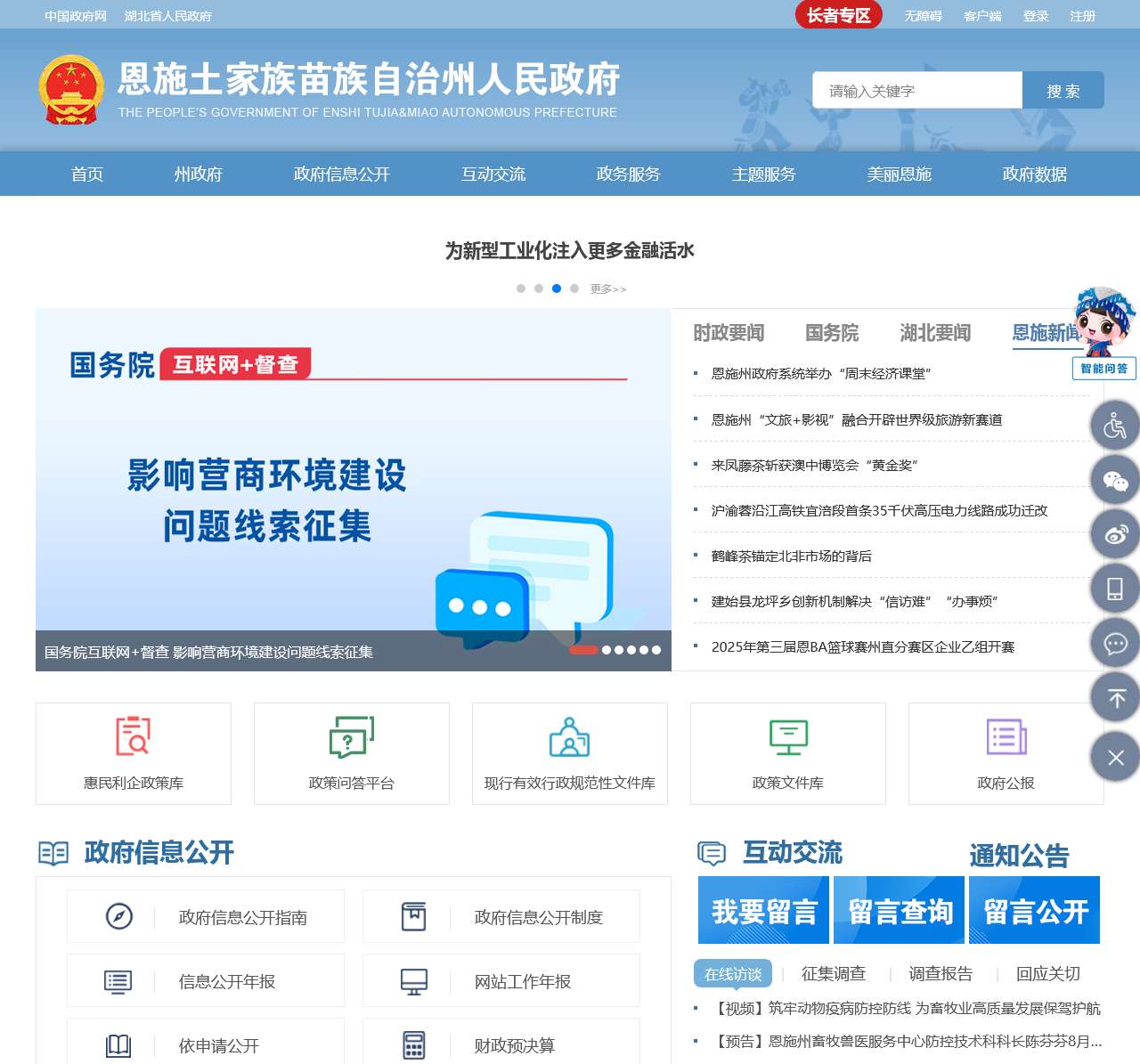The width and height of the screenshot is (1140, 1064).
Task: Click the 搜索 search button
Action: 1063,90
